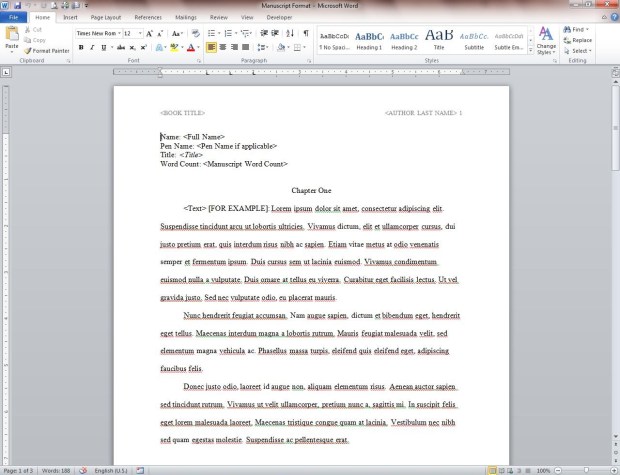The image size is (620, 475).
Task: Click the Grow Font icon
Action: pos(149,34)
